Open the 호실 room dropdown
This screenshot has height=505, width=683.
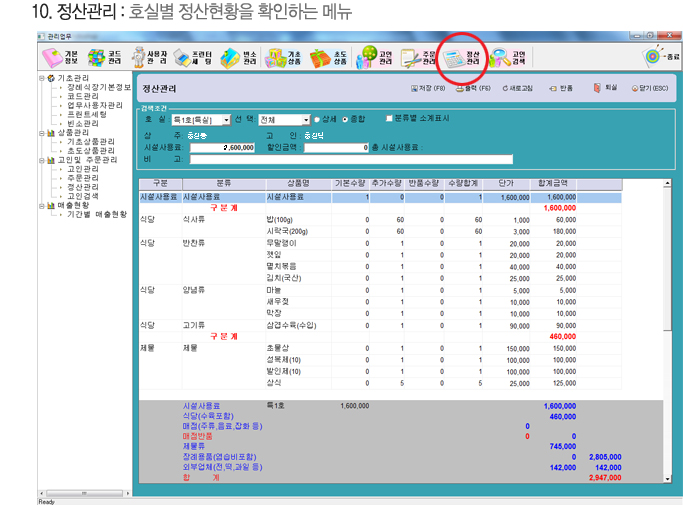[x=226, y=119]
